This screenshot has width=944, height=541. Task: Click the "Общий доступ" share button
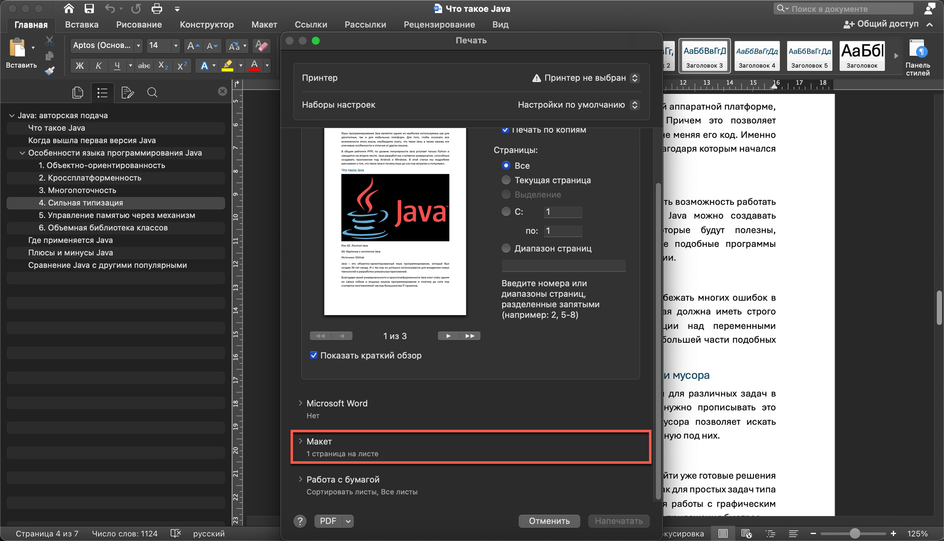point(881,24)
